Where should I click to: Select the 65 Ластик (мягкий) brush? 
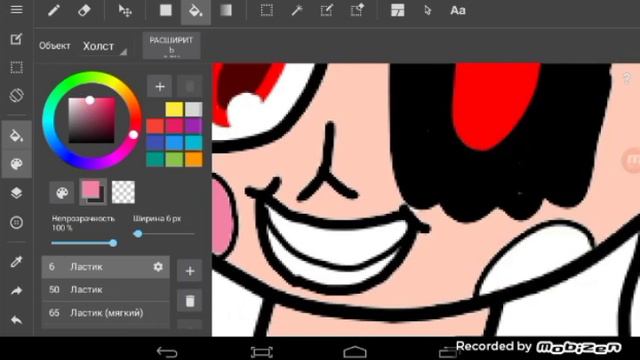(105, 313)
